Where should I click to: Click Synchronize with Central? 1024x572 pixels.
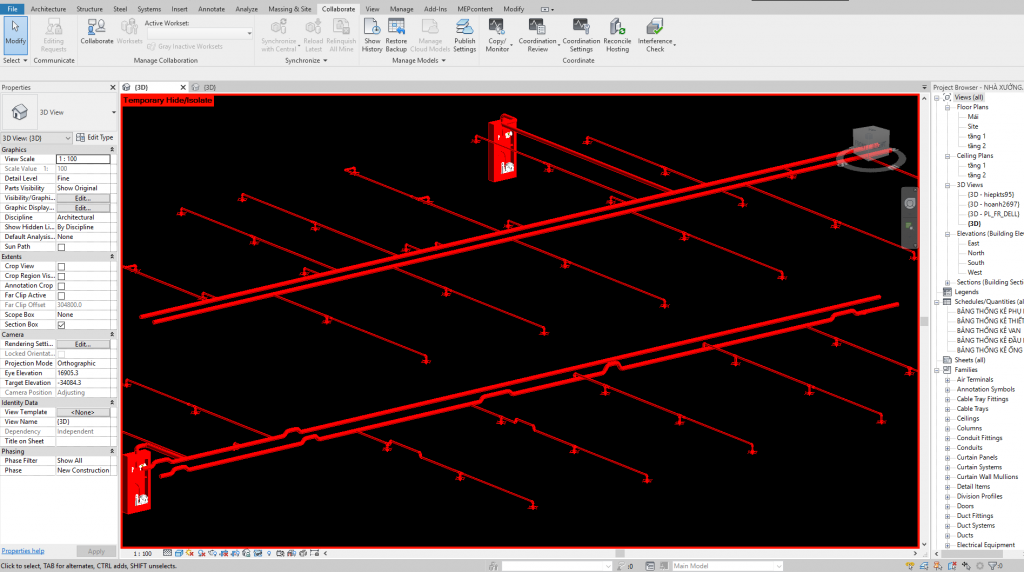pyautogui.click(x=279, y=35)
